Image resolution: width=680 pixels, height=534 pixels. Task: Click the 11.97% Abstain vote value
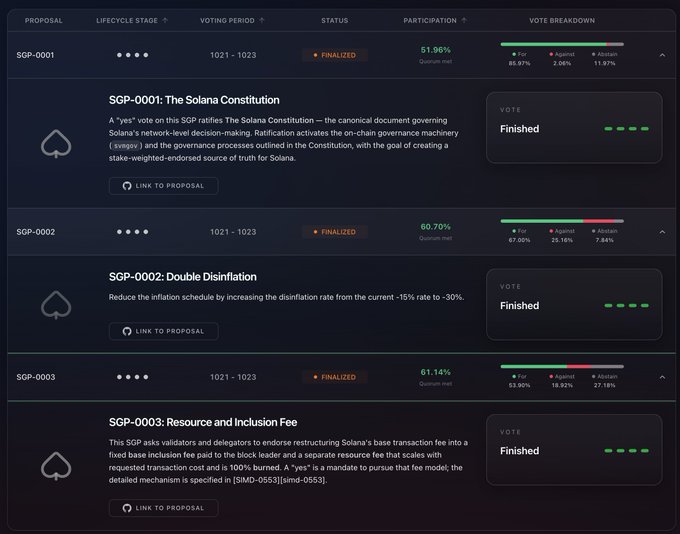click(605, 63)
